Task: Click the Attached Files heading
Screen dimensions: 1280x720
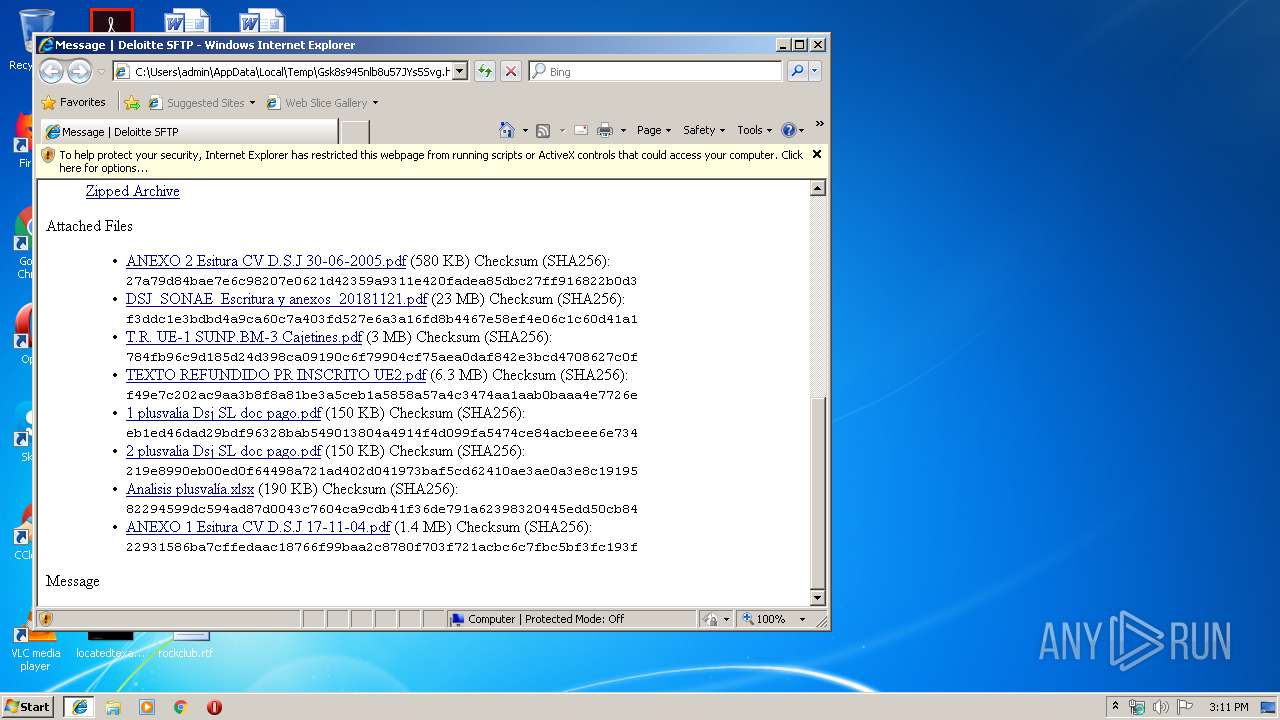Action: point(89,226)
